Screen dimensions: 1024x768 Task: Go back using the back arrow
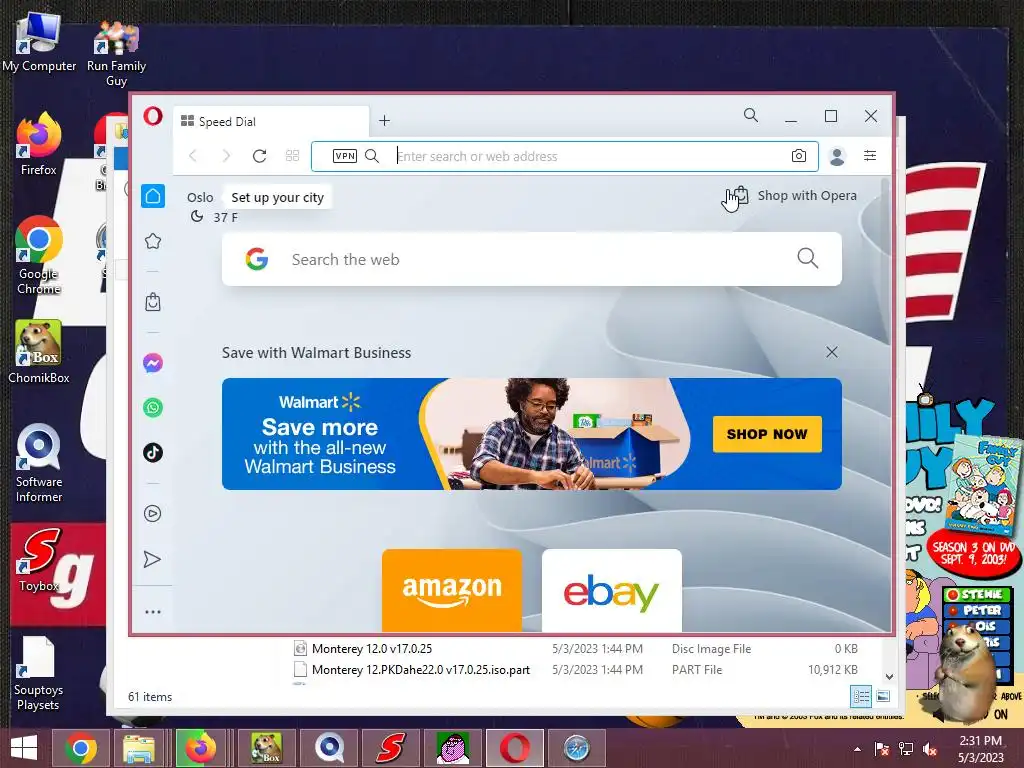pyautogui.click(x=193, y=155)
